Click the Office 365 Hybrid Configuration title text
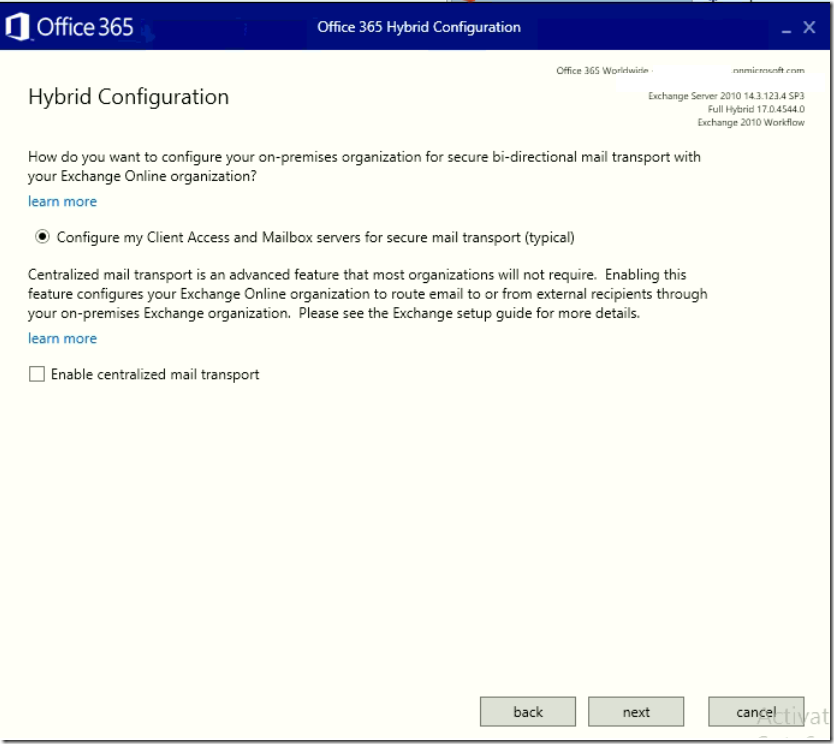 [419, 27]
